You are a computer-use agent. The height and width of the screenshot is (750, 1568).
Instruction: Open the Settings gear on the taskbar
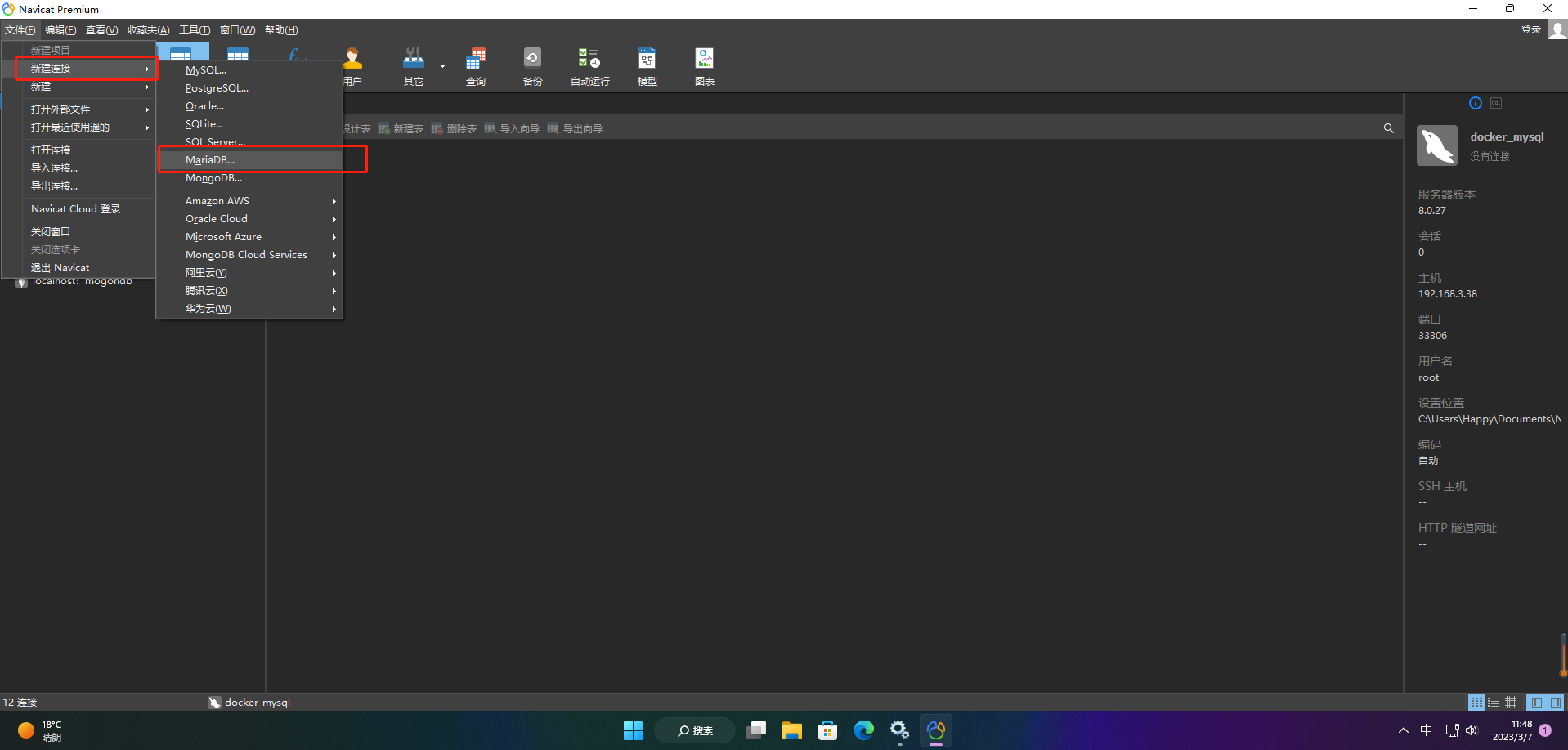coord(899,730)
